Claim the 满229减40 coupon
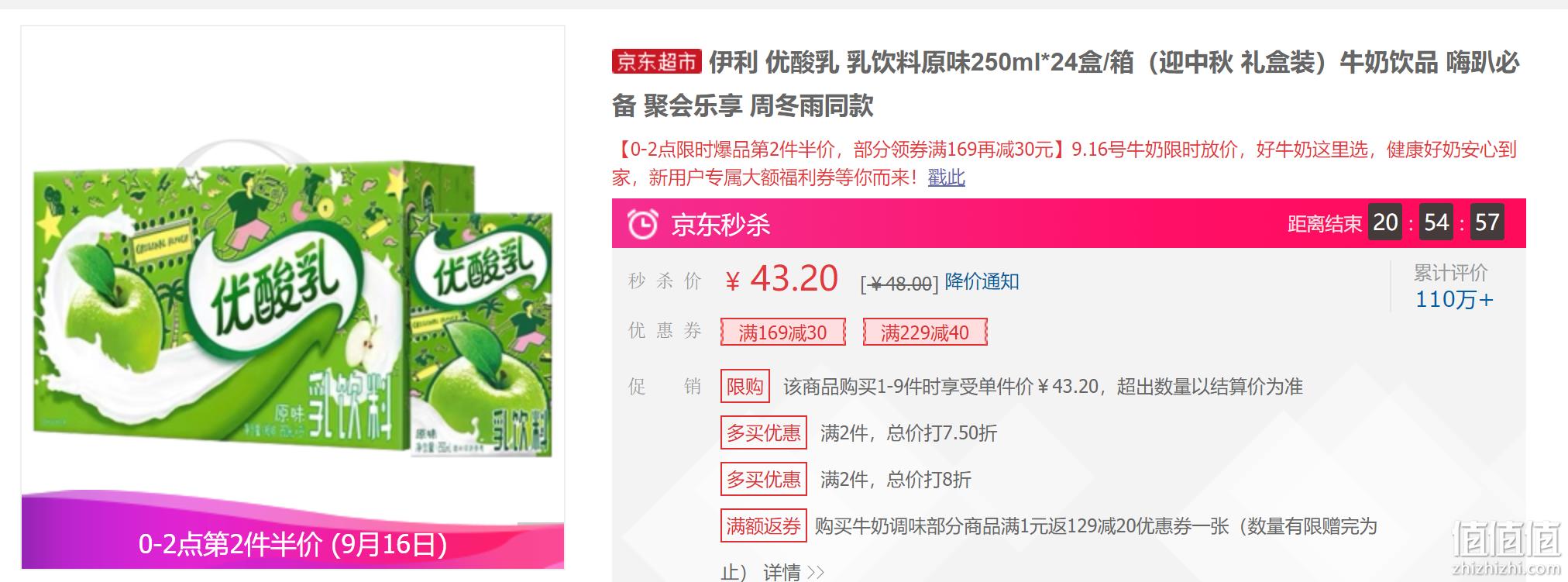This screenshot has width=1568, height=582. (925, 332)
